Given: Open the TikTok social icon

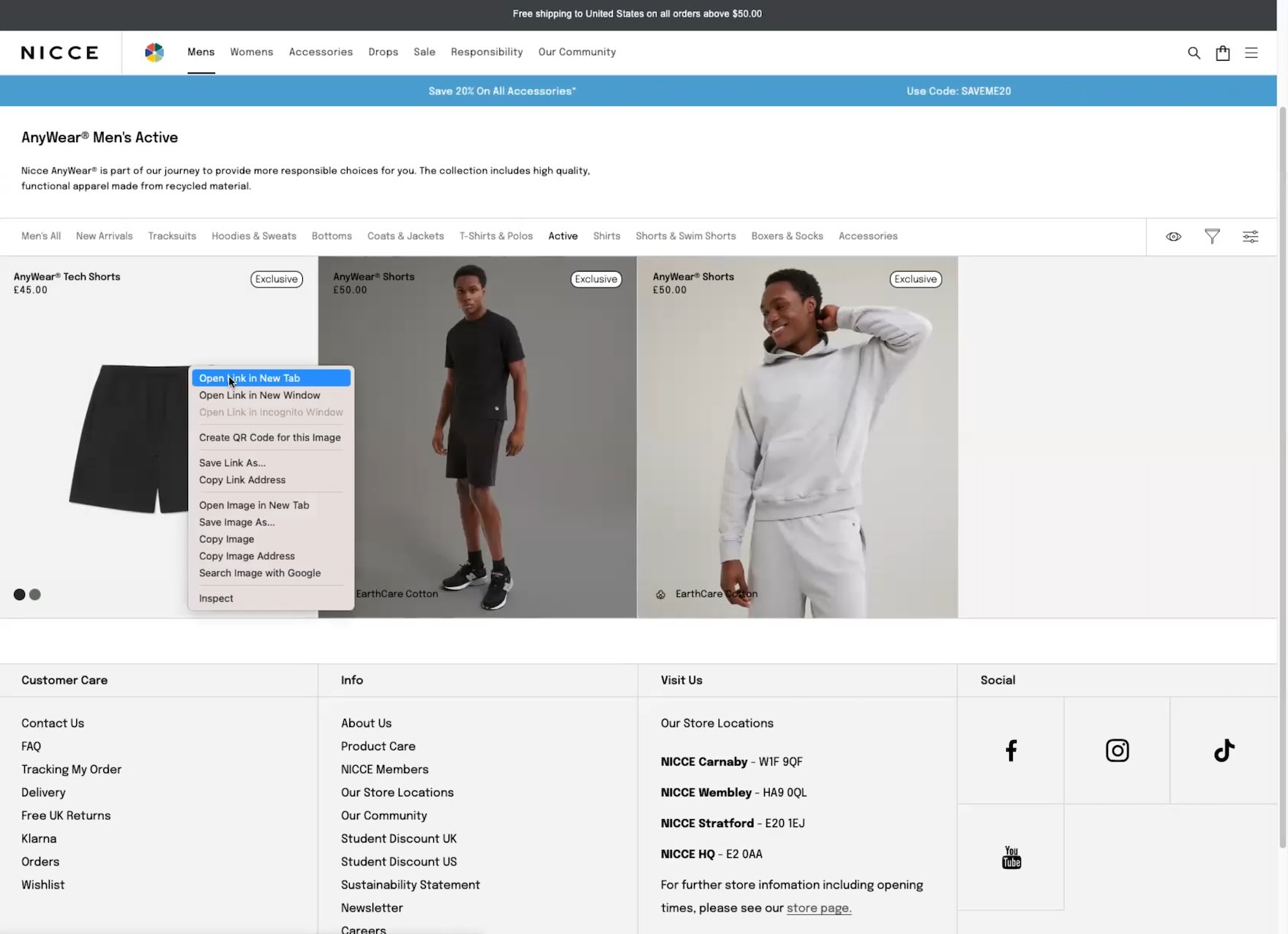Looking at the screenshot, I should 1224,750.
